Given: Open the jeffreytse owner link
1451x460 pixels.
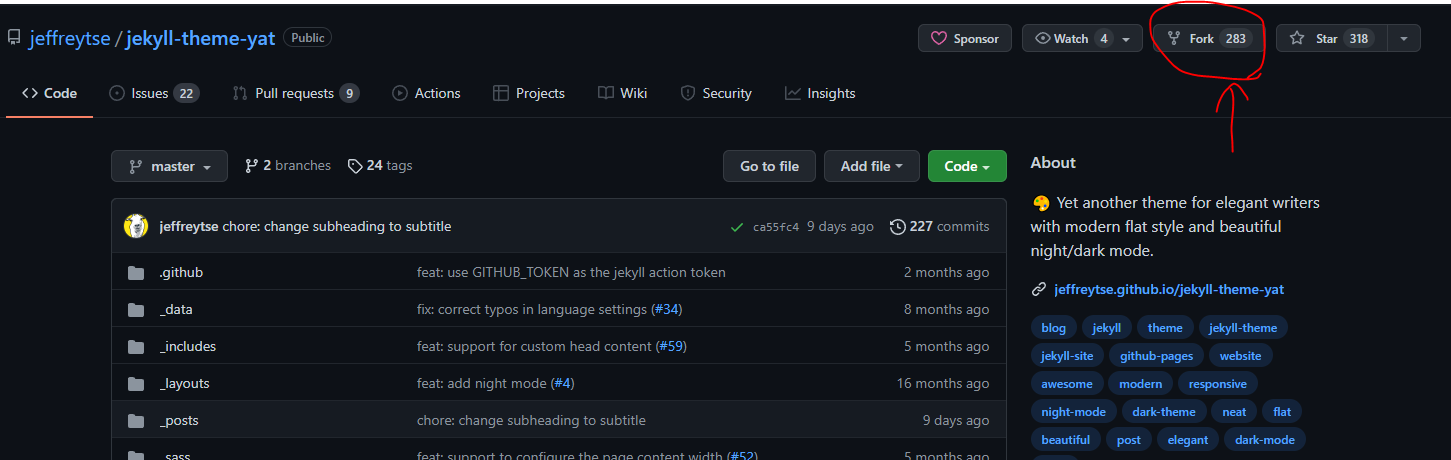Looking at the screenshot, I should coord(70,39).
